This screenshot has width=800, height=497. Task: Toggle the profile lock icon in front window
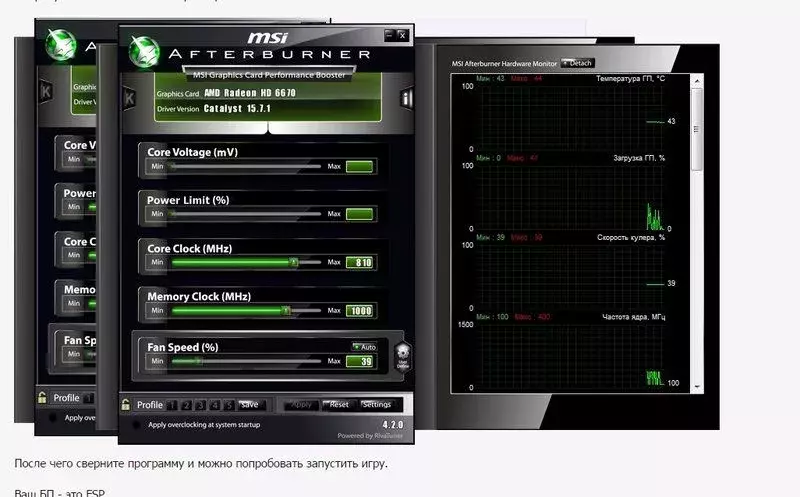tap(126, 405)
